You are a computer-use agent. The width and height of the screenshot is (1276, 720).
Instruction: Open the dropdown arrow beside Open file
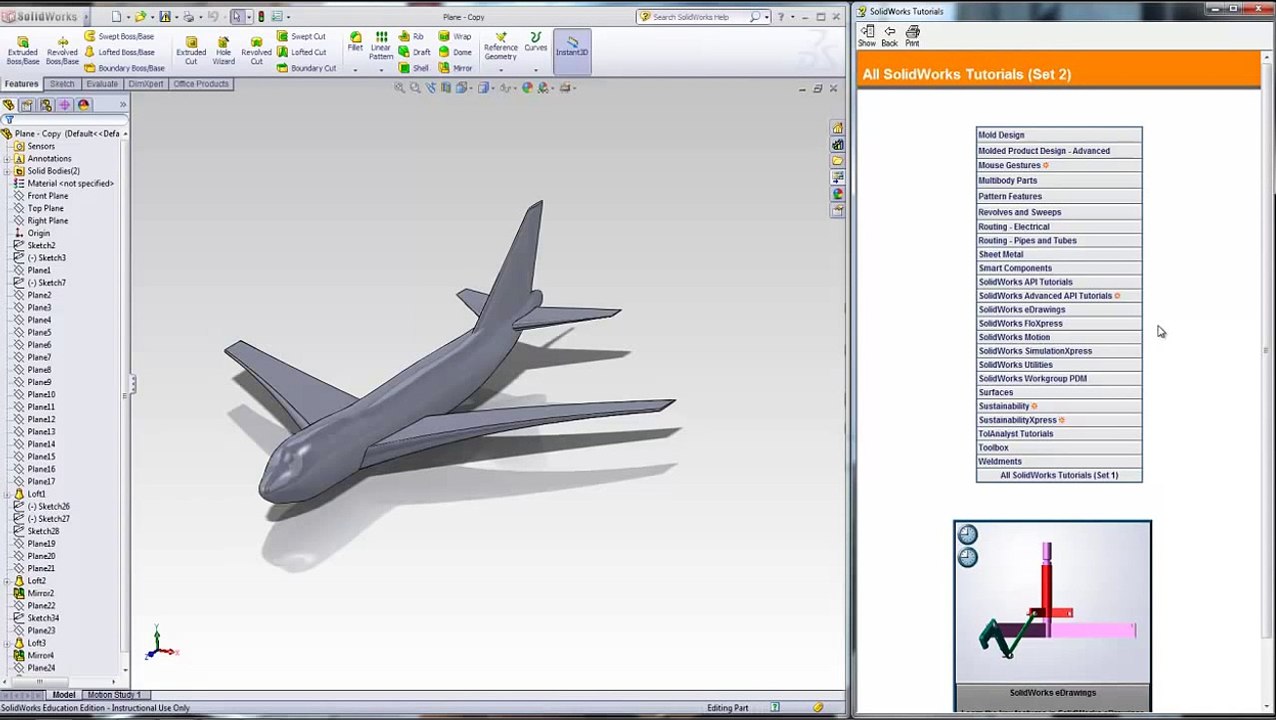(x=152, y=17)
